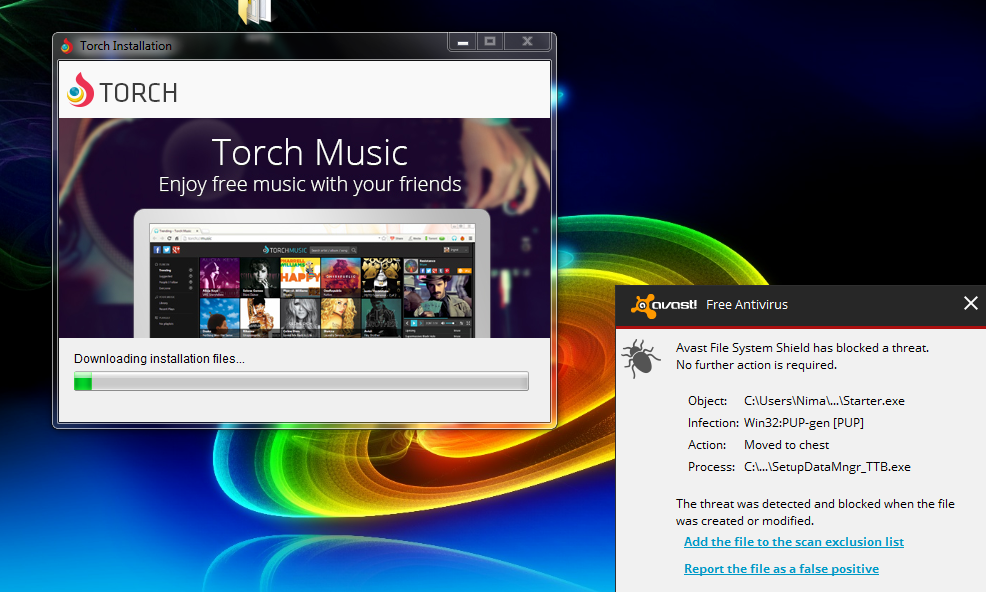The height and width of the screenshot is (592, 986).
Task: Click Report the file as a false positive
Action: pos(781,569)
